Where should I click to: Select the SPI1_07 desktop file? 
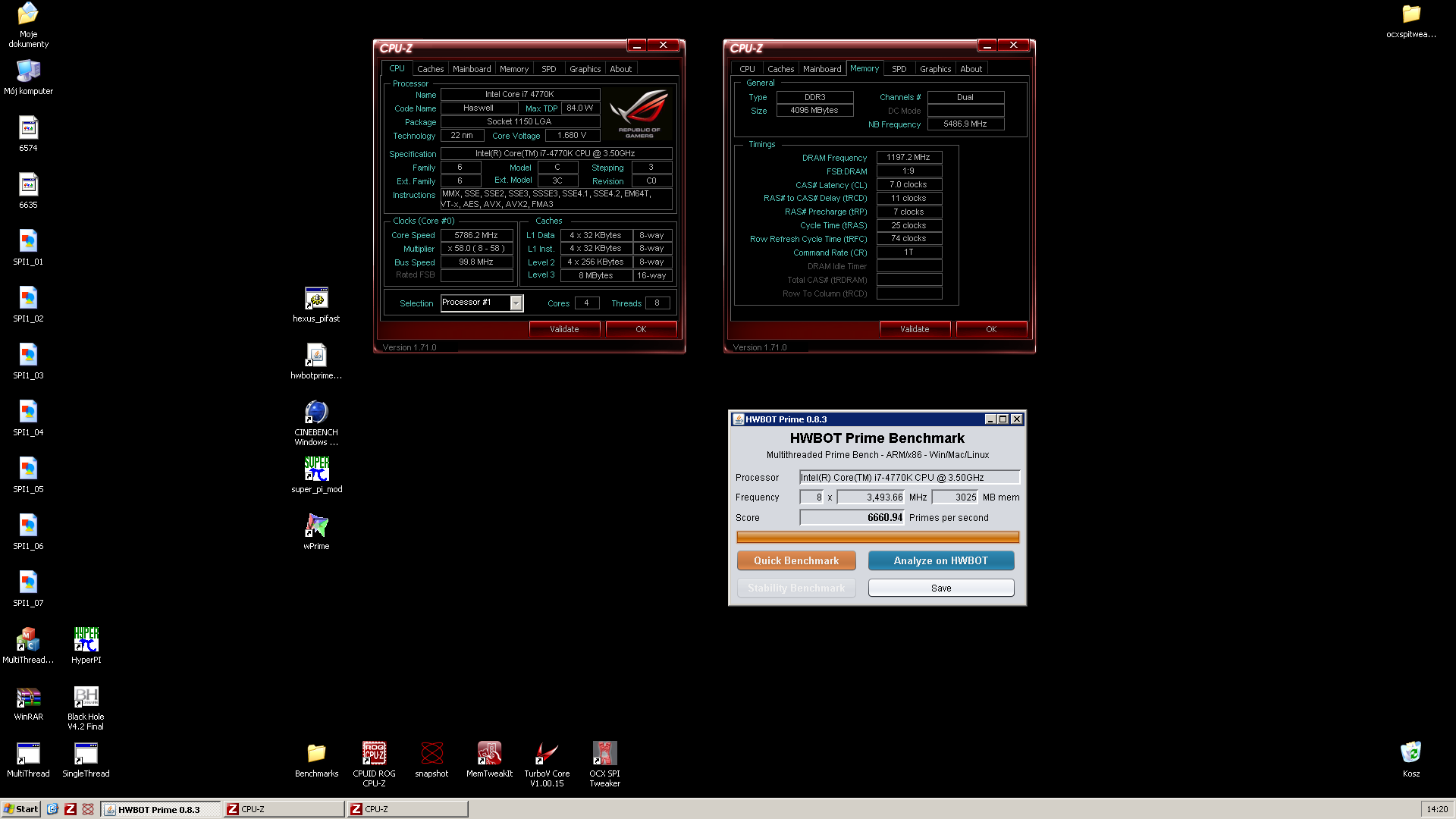click(28, 589)
